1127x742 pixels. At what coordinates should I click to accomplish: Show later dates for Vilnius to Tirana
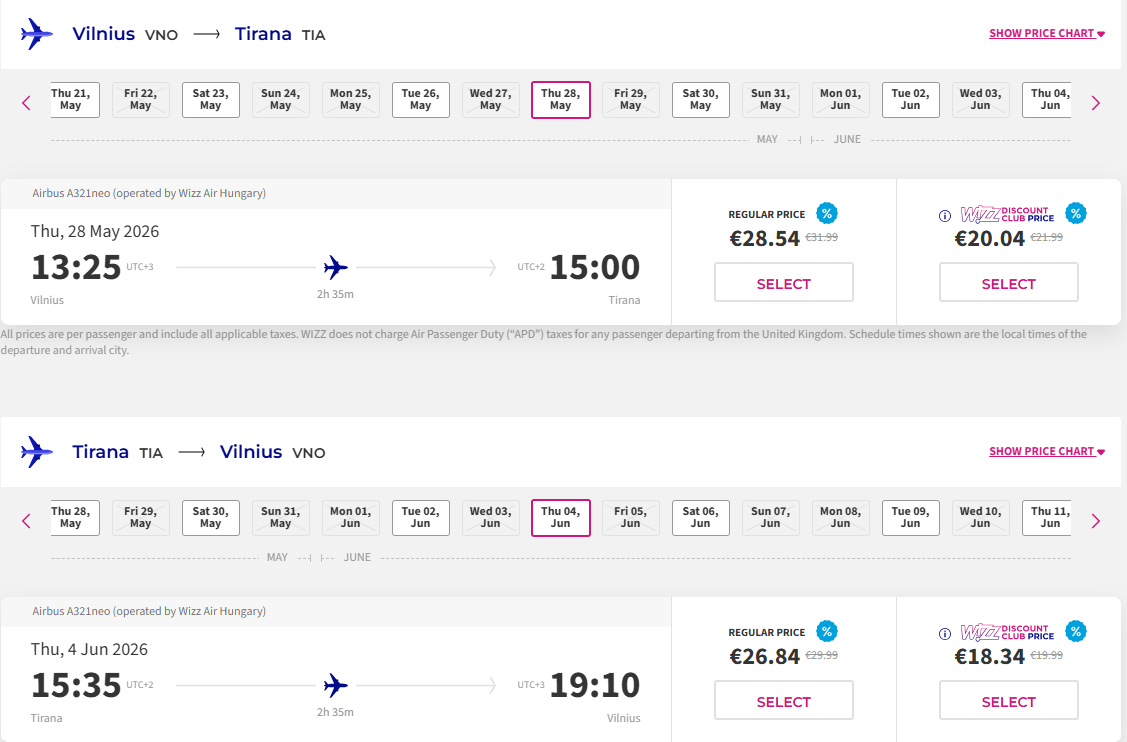click(x=1096, y=102)
